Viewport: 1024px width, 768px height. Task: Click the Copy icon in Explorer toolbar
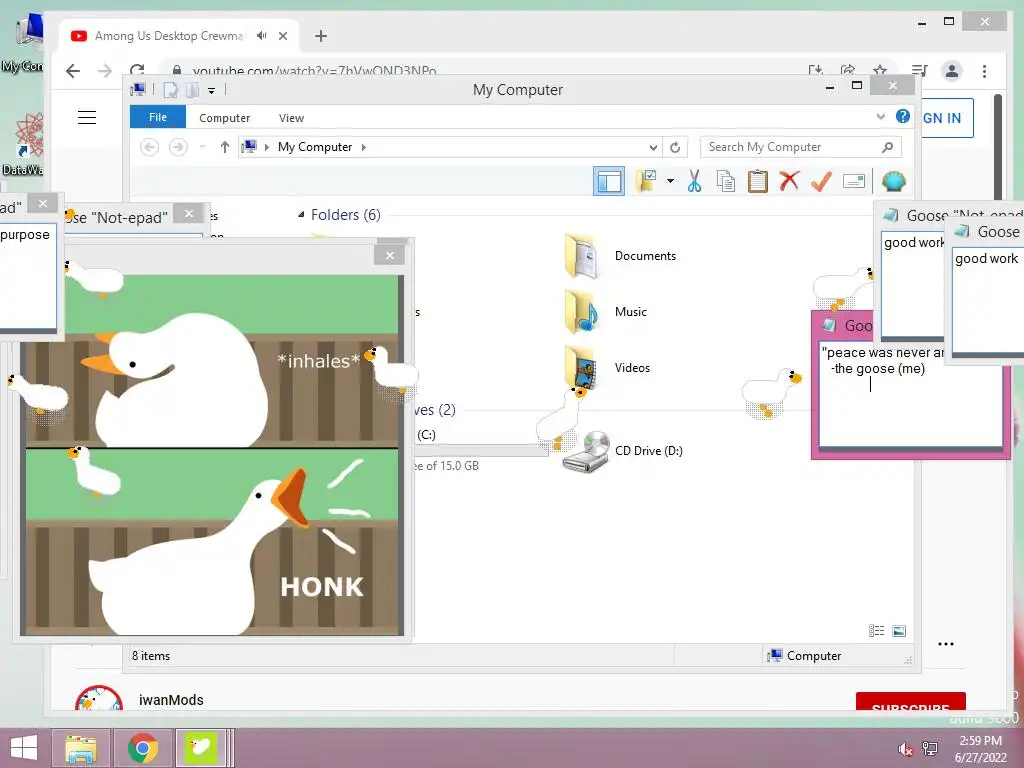pyautogui.click(x=726, y=181)
